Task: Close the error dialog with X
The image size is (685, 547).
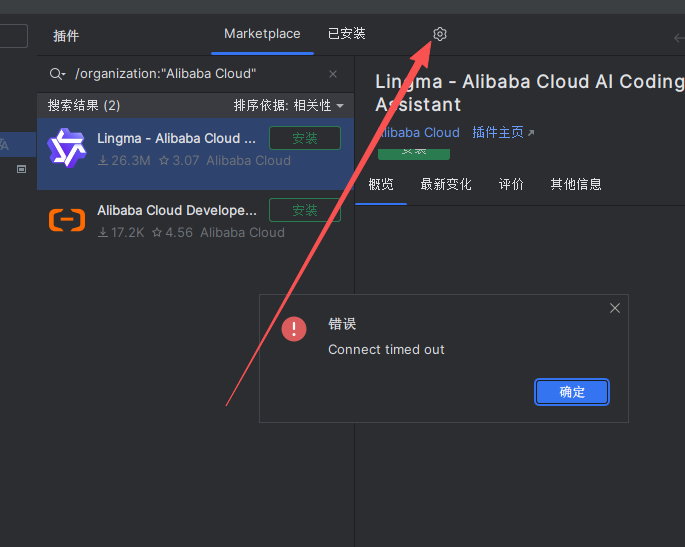Action: pos(615,308)
